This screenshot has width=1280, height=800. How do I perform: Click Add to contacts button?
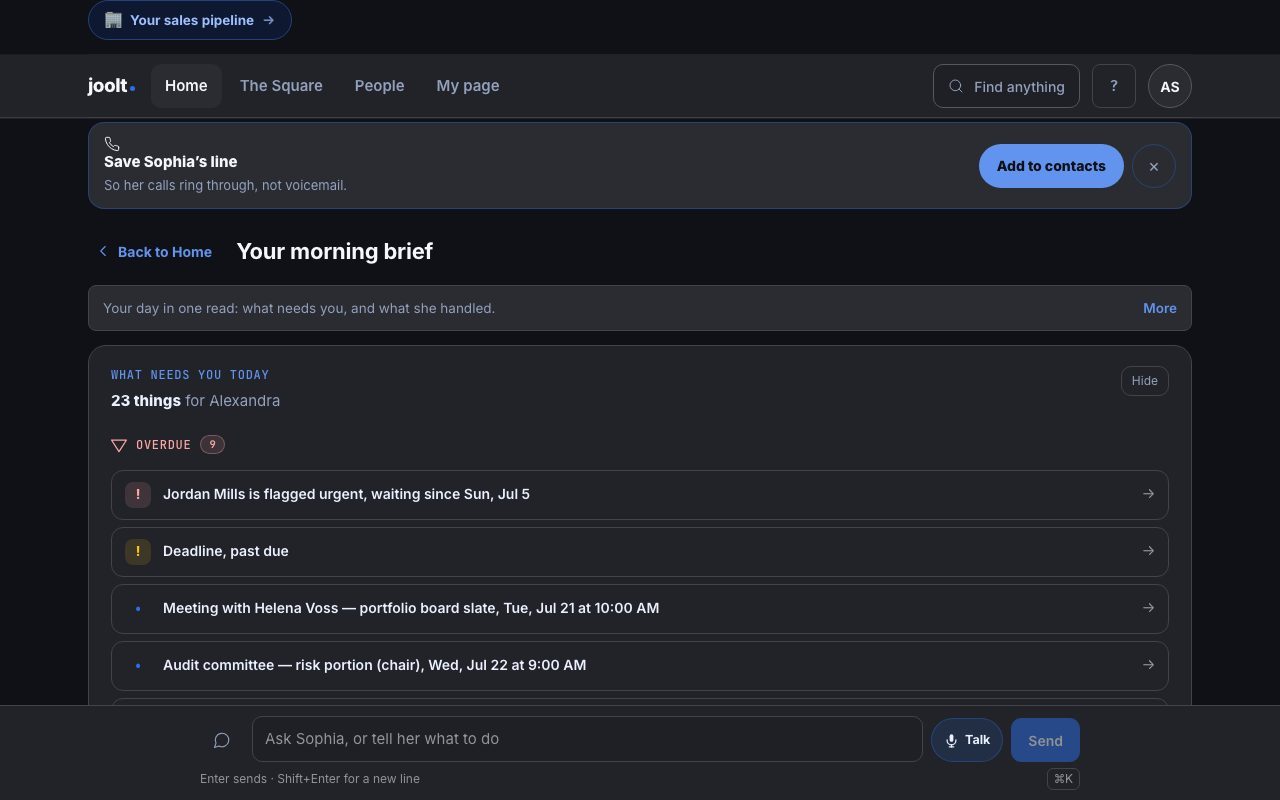[x=1051, y=166]
